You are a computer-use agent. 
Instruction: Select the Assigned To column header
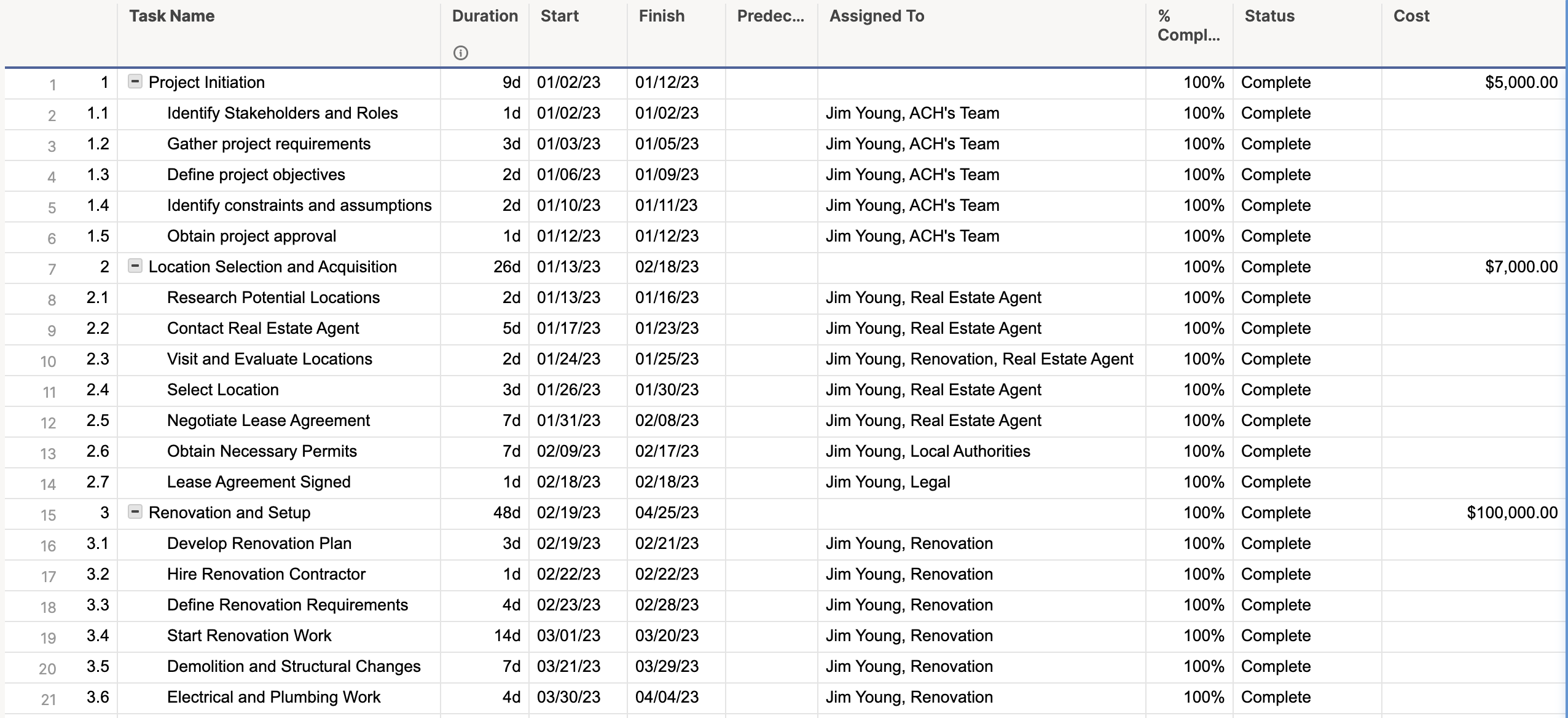click(876, 16)
